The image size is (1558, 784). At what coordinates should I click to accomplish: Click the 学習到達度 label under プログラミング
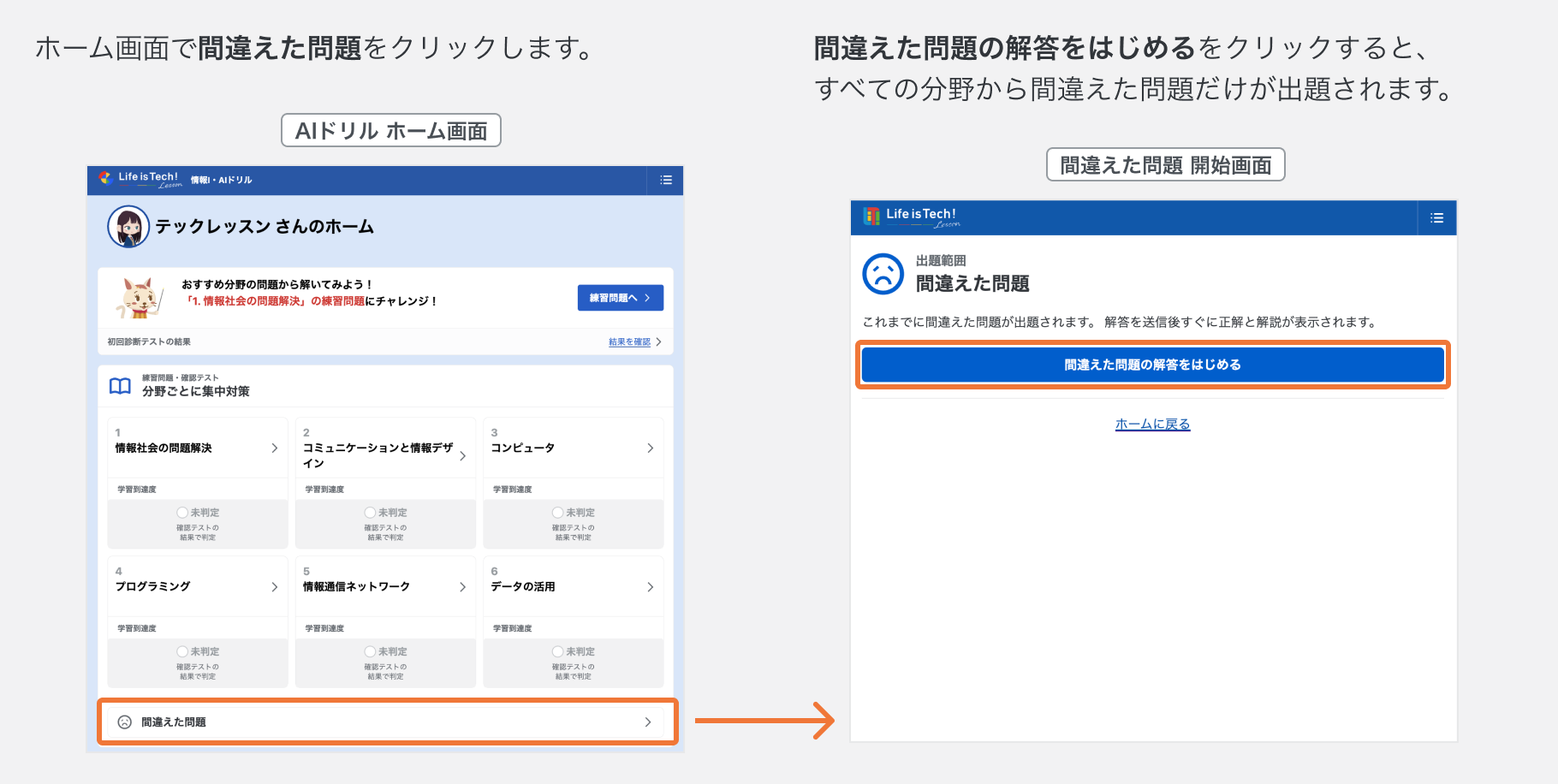pyautogui.click(x=137, y=629)
